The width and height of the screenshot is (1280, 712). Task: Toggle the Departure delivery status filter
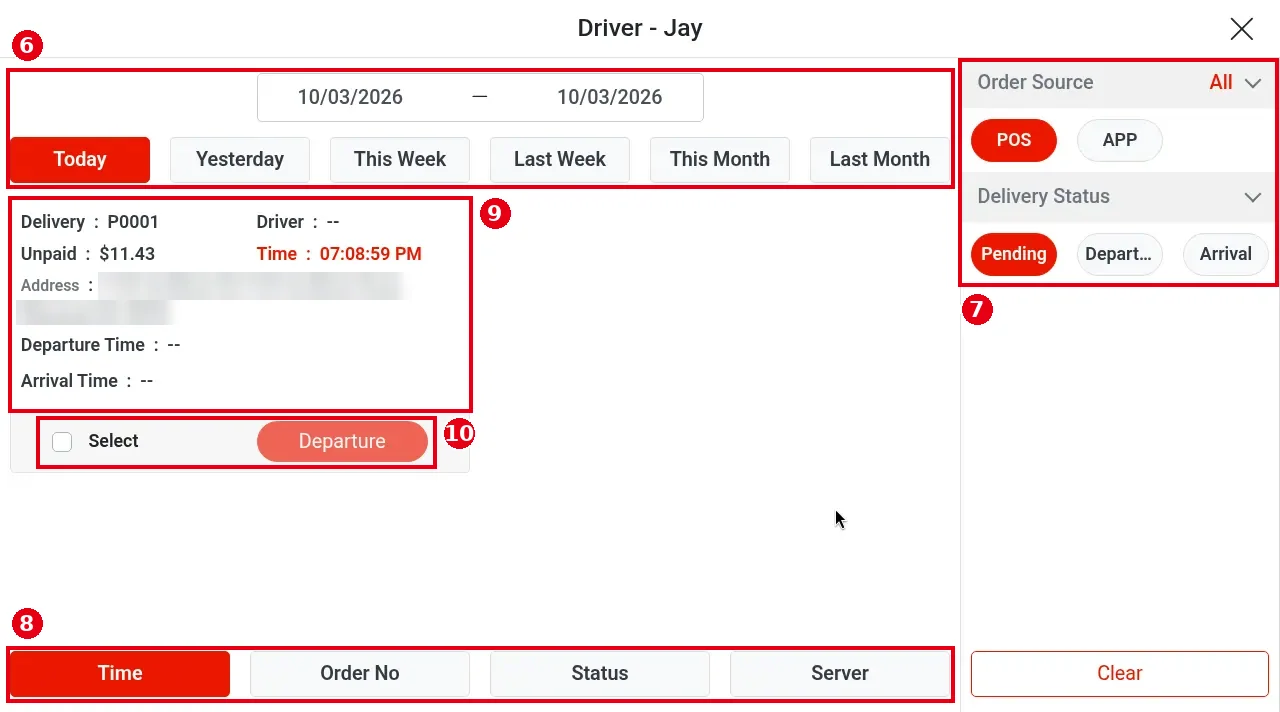coord(1120,254)
